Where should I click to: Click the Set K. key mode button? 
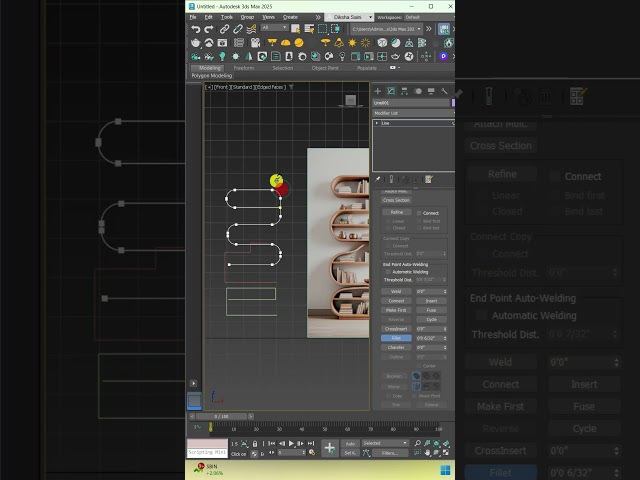(x=350, y=453)
